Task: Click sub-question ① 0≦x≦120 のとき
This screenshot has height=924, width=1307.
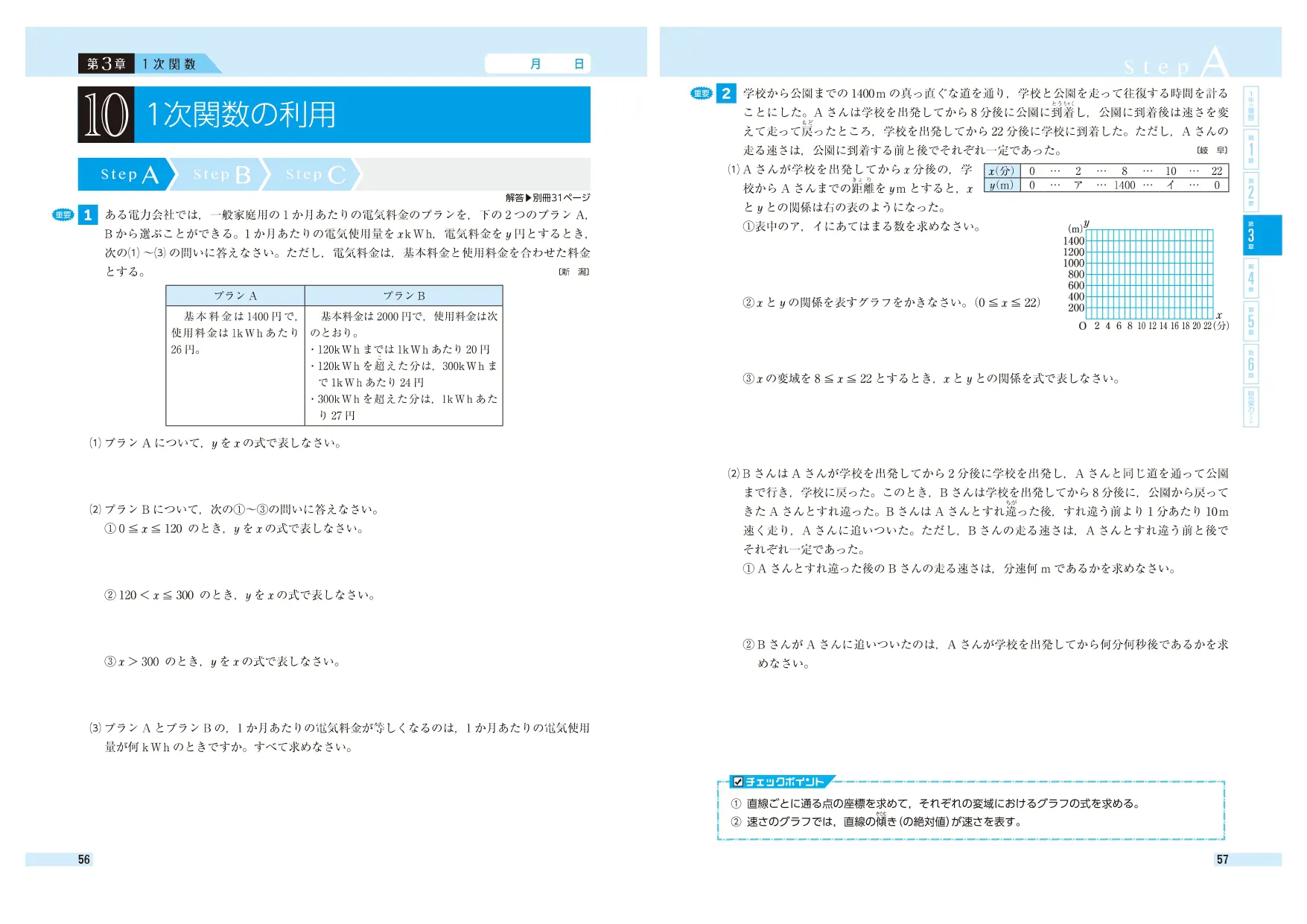Action: (x=235, y=529)
